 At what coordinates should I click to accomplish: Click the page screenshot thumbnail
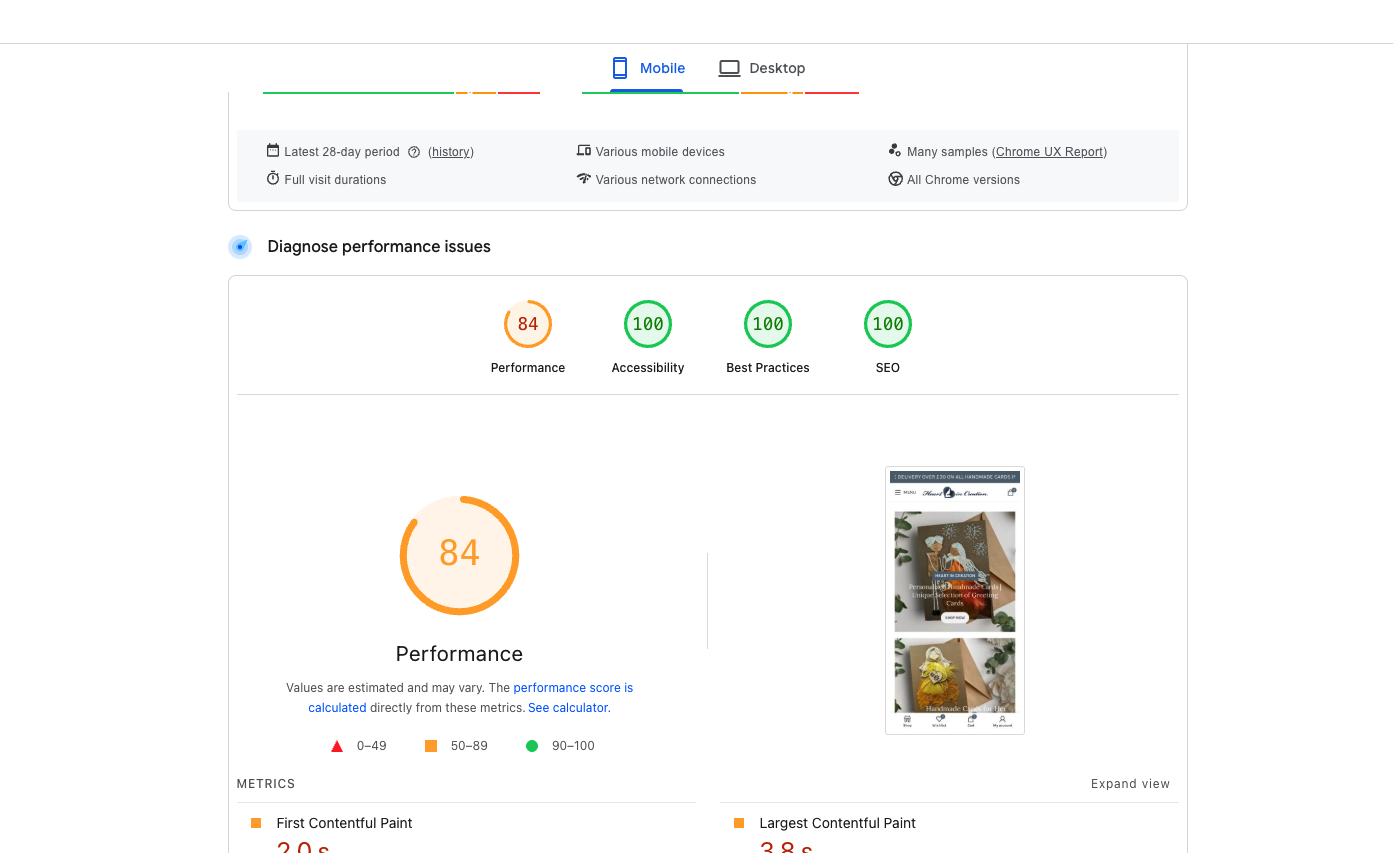click(955, 600)
